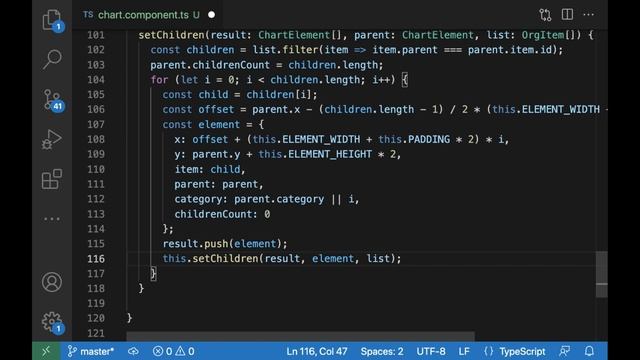Click line number 101 in the gutter
The width and height of the screenshot is (640, 360).
click(96, 35)
